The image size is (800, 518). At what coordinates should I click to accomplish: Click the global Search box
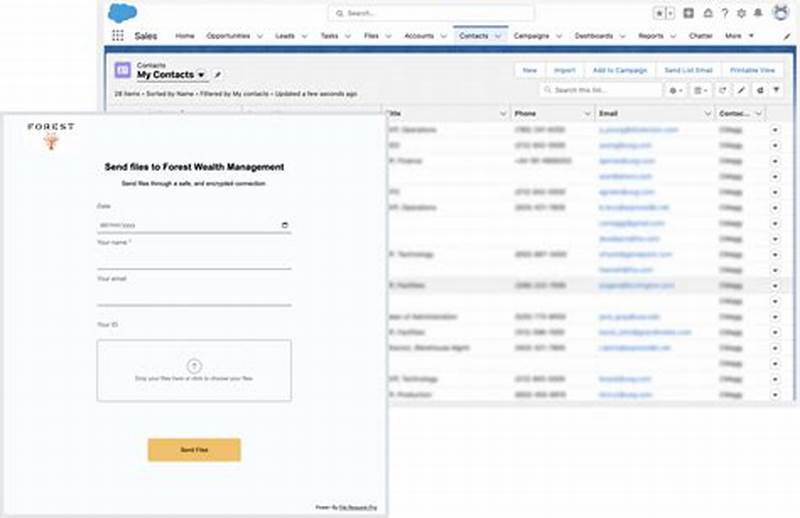[x=431, y=13]
